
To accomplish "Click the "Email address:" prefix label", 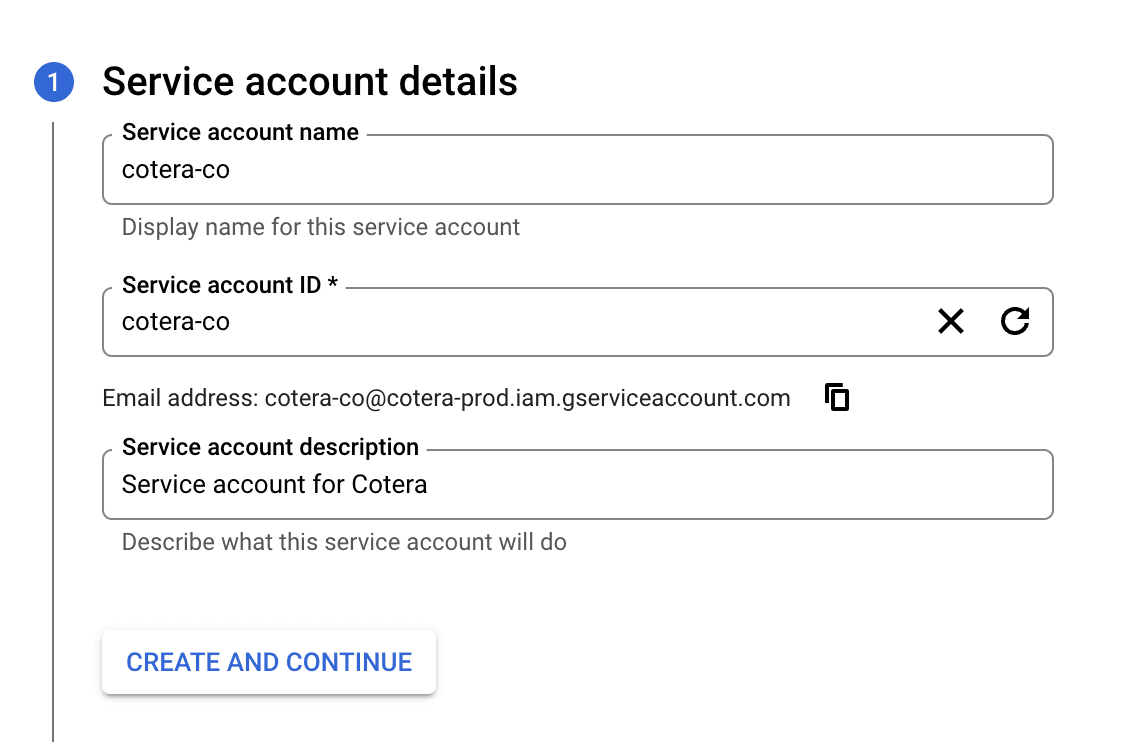I will click(x=180, y=399).
